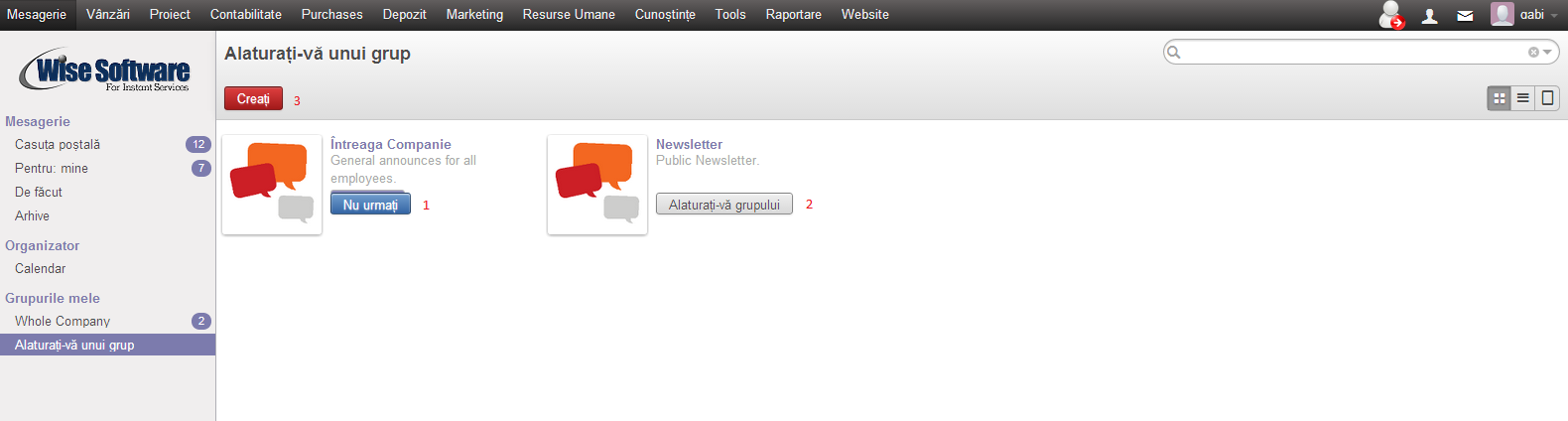Click the magnifier icon in search box
Image resolution: width=1568 pixels, height=421 pixels.
pos(1174,52)
